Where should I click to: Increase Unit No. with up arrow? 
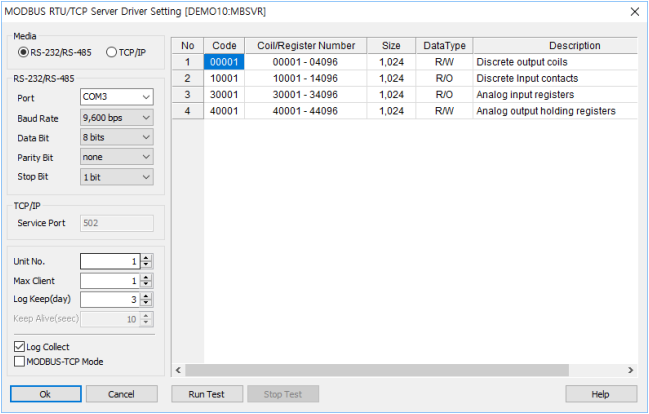tap(146, 258)
